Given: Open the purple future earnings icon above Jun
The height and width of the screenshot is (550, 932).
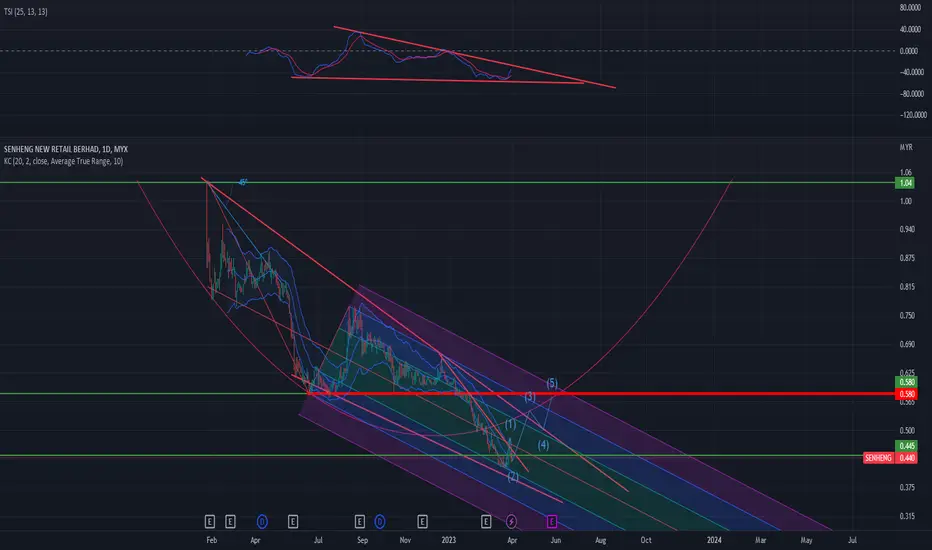Looking at the screenshot, I should point(552,521).
